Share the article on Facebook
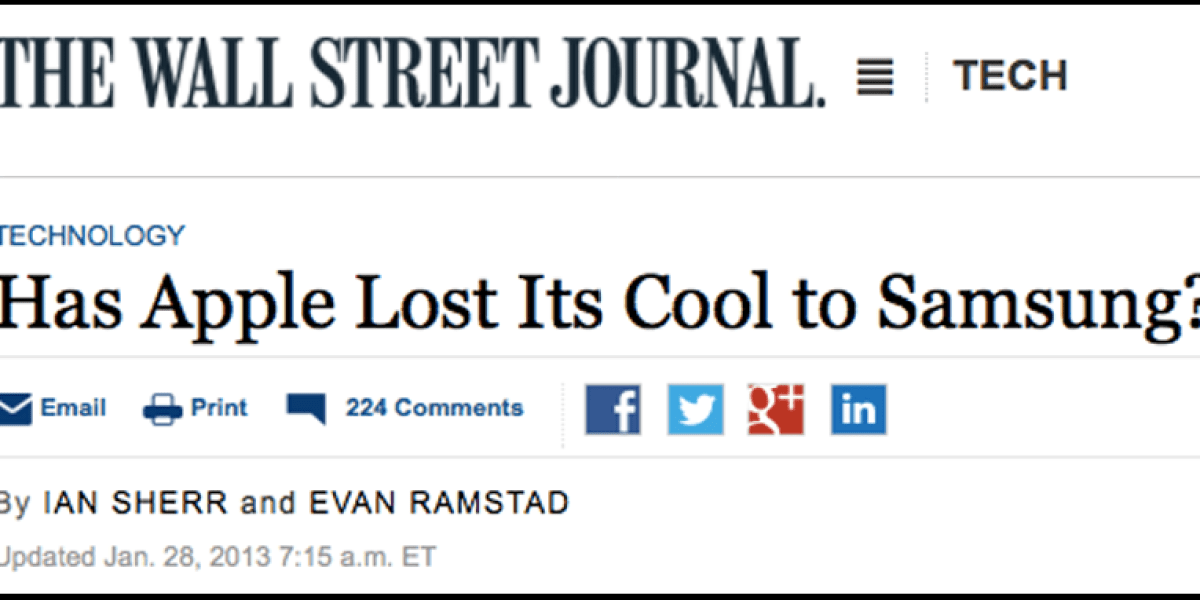The width and height of the screenshot is (1200, 600). coord(613,409)
